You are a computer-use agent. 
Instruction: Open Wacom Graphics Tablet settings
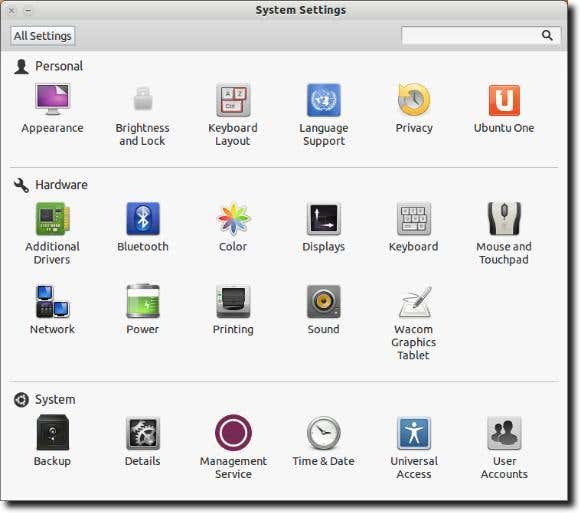(x=414, y=323)
